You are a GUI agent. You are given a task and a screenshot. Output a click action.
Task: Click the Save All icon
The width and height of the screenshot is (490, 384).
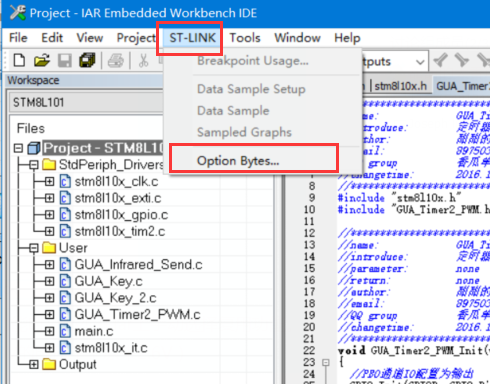pos(87,60)
